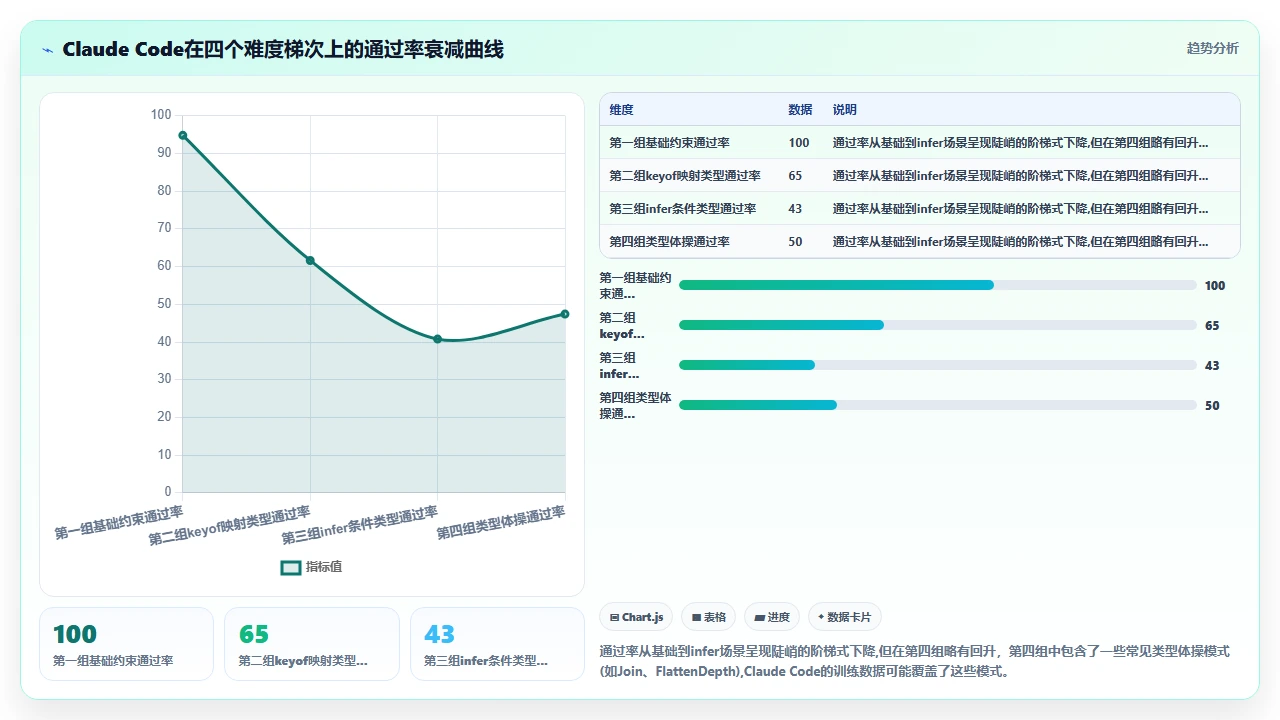
Task: Click progress value 65 beside second bar
Action: pos(1212,326)
